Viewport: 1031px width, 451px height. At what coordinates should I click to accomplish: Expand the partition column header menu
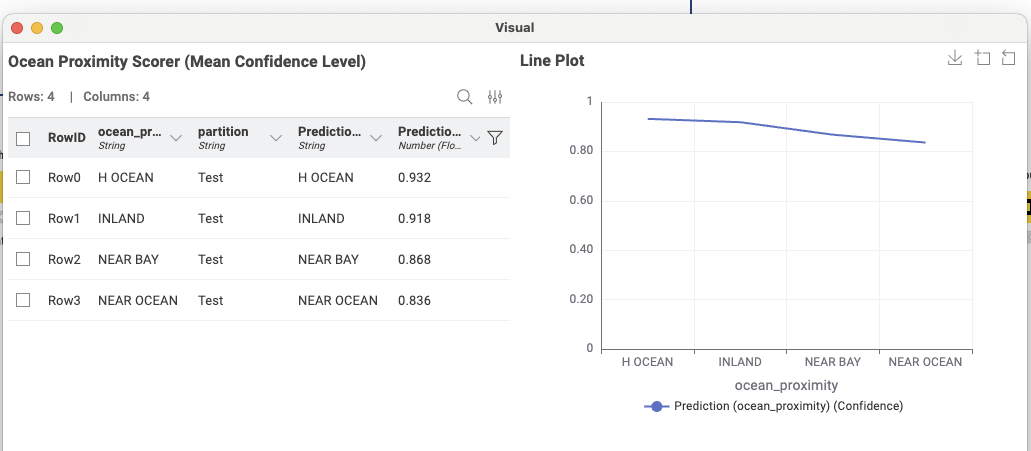(275, 138)
